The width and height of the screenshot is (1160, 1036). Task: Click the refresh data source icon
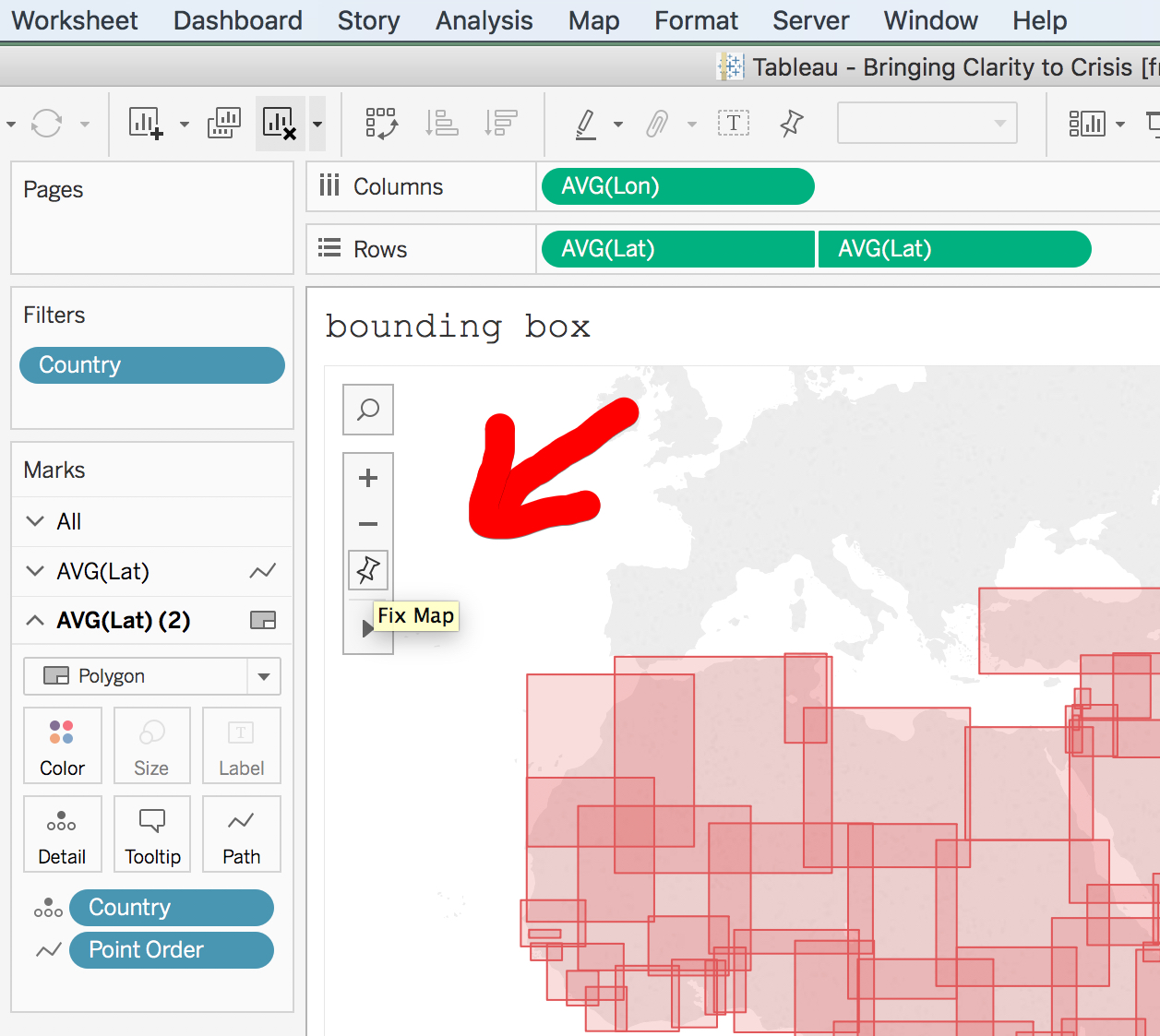[46, 123]
